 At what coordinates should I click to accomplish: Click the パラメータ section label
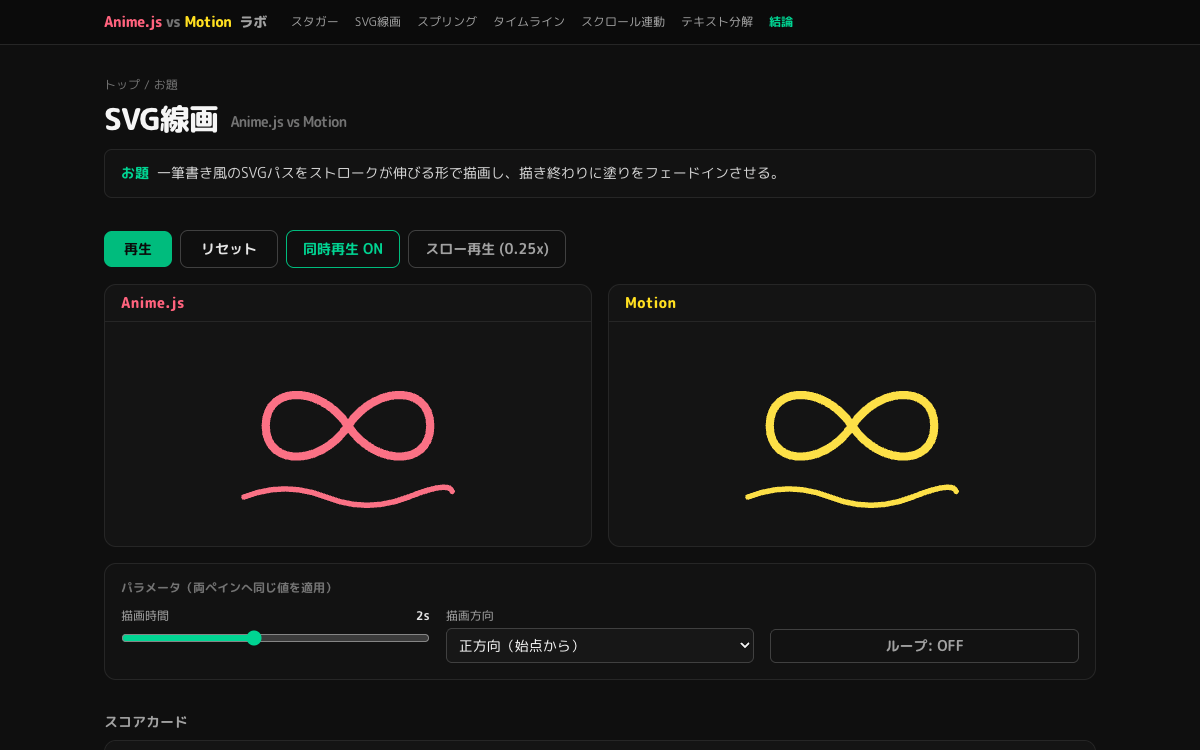[227, 588]
